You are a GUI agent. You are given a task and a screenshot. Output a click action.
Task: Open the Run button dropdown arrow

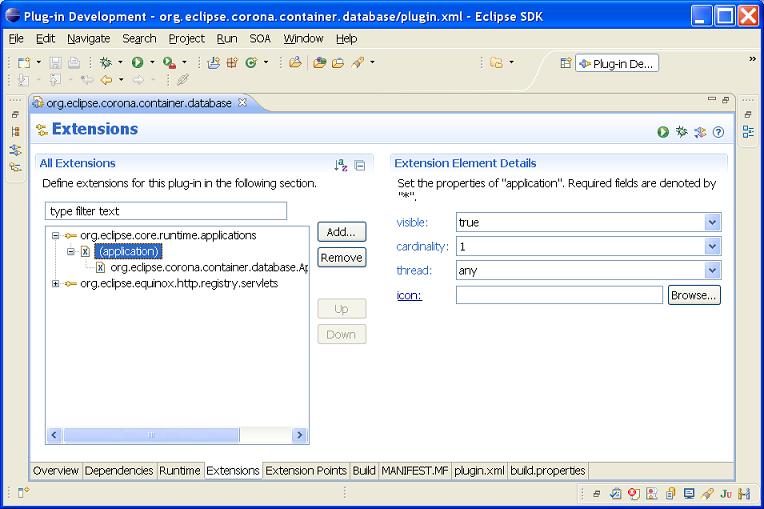pos(152,62)
